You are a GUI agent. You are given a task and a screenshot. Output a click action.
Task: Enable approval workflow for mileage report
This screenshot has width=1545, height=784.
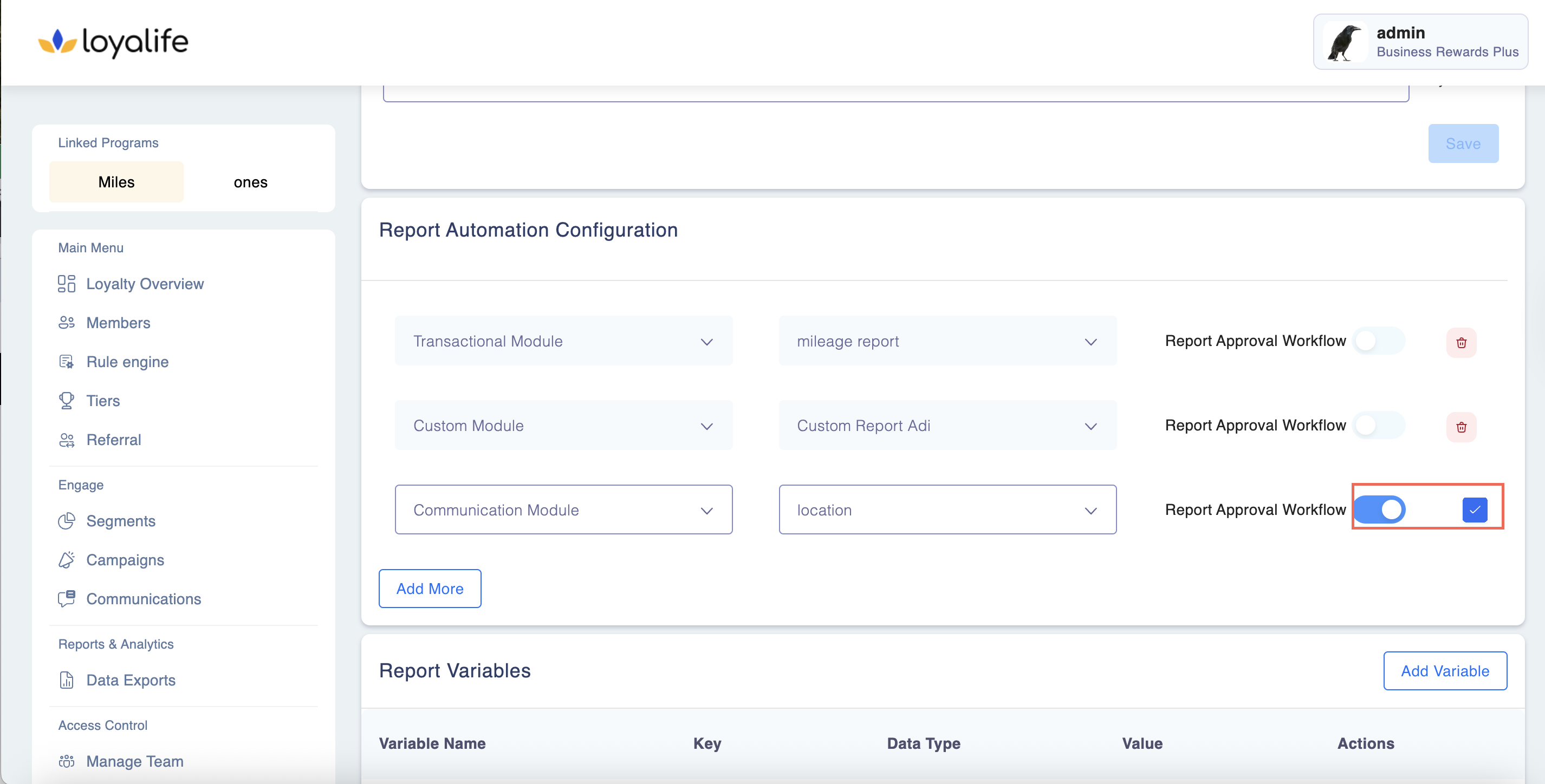pos(1378,341)
